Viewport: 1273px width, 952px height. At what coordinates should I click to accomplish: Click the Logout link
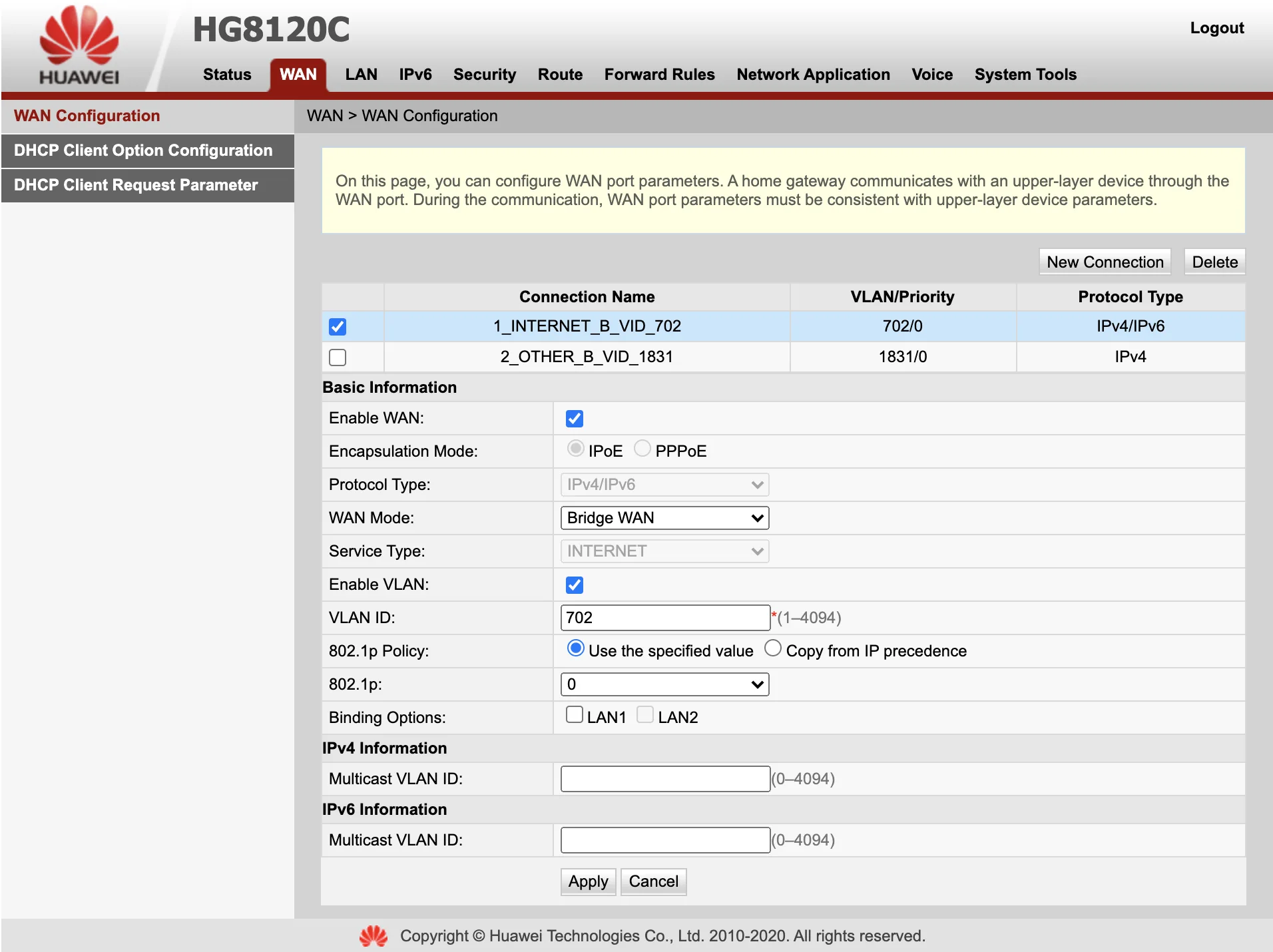pos(1216,28)
